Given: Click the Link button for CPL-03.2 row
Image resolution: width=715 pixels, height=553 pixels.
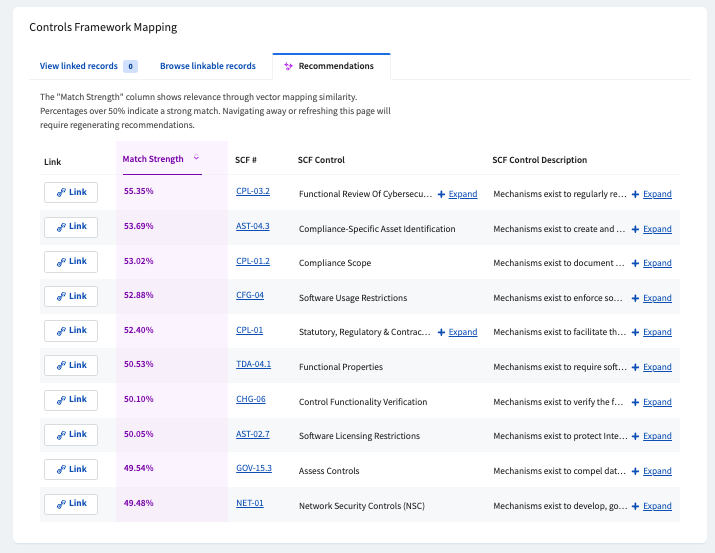Looking at the screenshot, I should tap(71, 192).
